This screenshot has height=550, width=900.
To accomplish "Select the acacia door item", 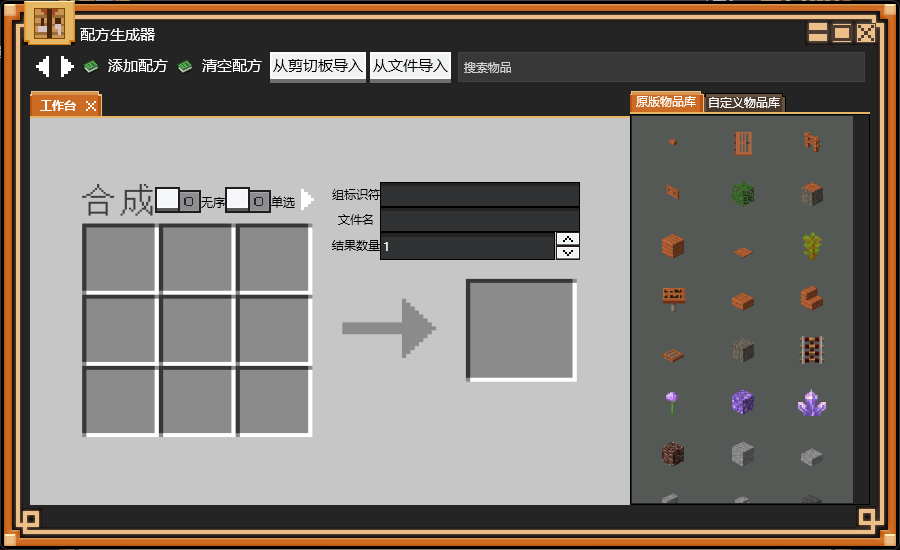I will (743, 143).
